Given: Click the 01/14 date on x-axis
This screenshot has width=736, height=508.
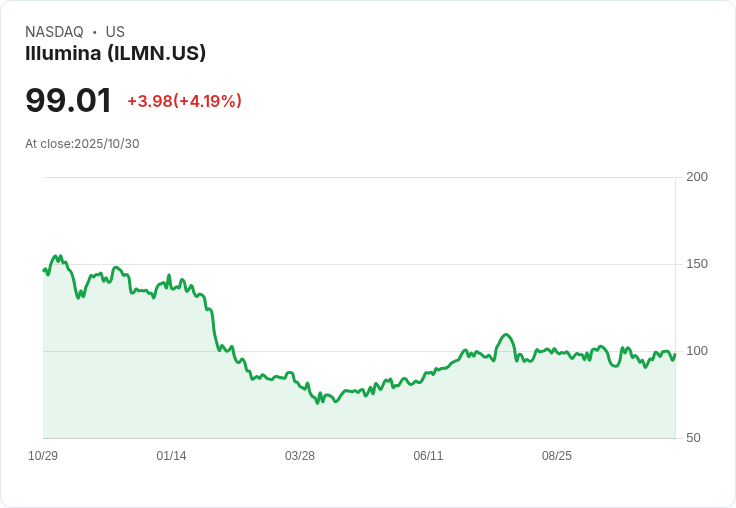Looking at the screenshot, I should [x=171, y=455].
